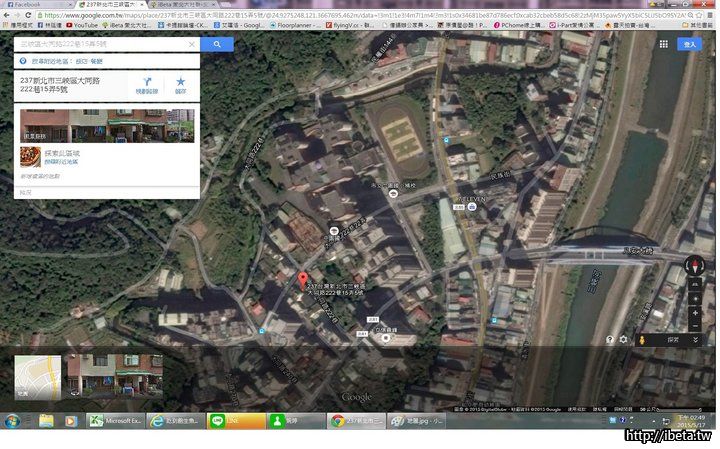
Task: Open Windows Explorer folder in taskbar
Action: coord(46,421)
